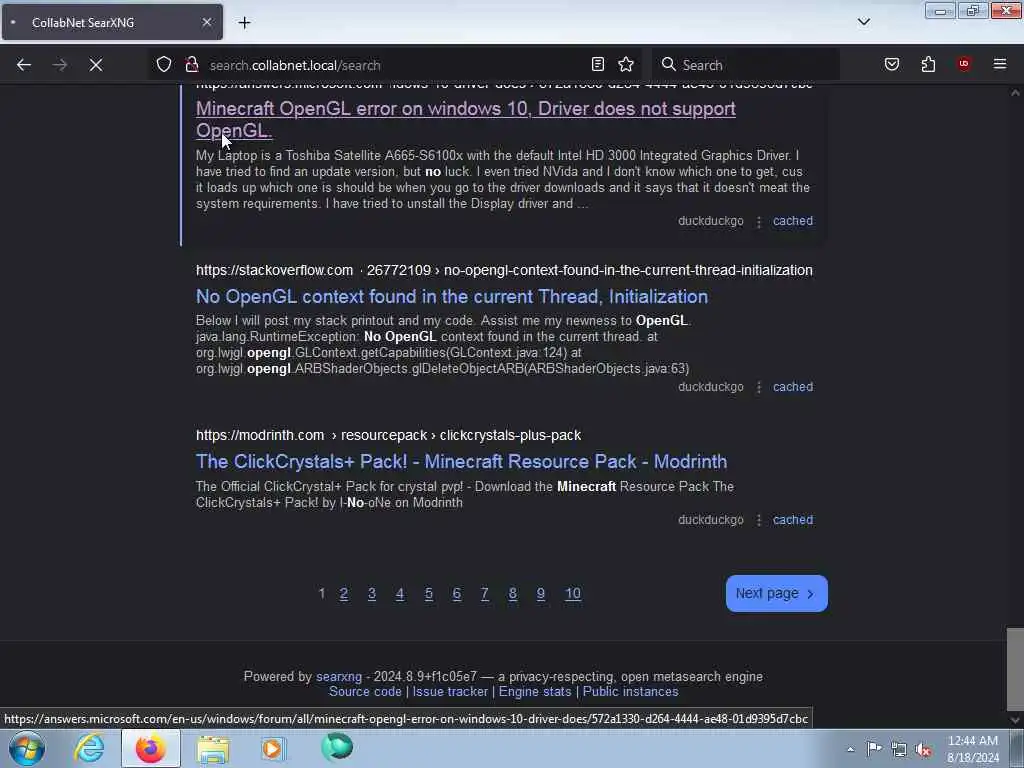The image size is (1024, 768).
Task: Open the tracking protection shield icon
Action: [x=164, y=65]
